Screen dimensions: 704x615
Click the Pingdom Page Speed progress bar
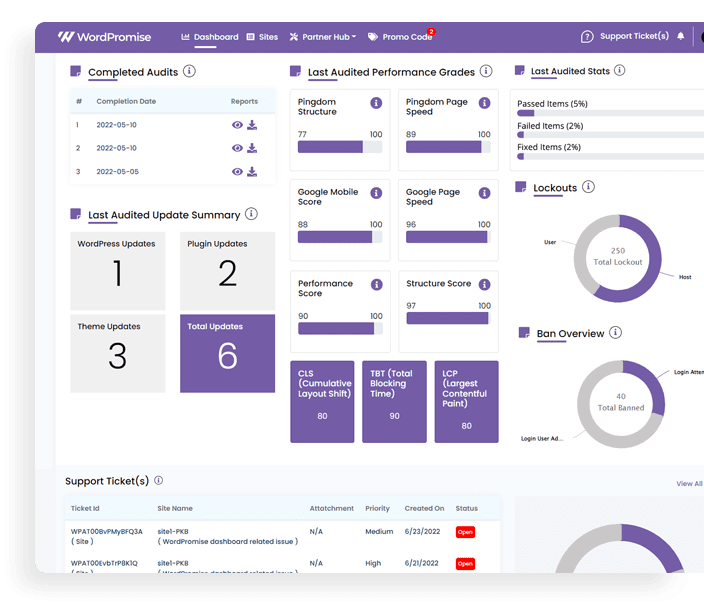pos(448,147)
